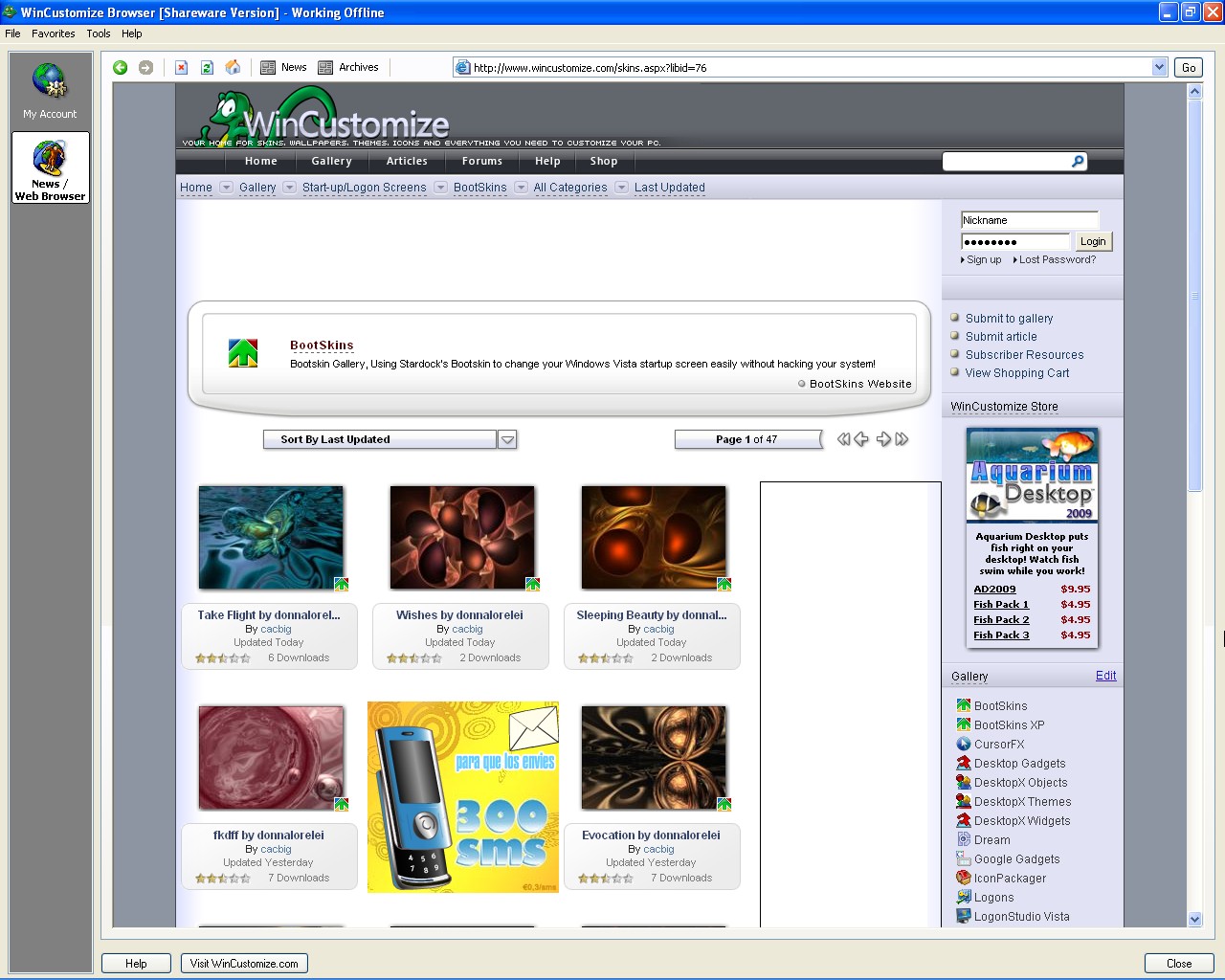The width and height of the screenshot is (1225, 980).
Task: Open the Articles tab in site navigation
Action: click(407, 161)
